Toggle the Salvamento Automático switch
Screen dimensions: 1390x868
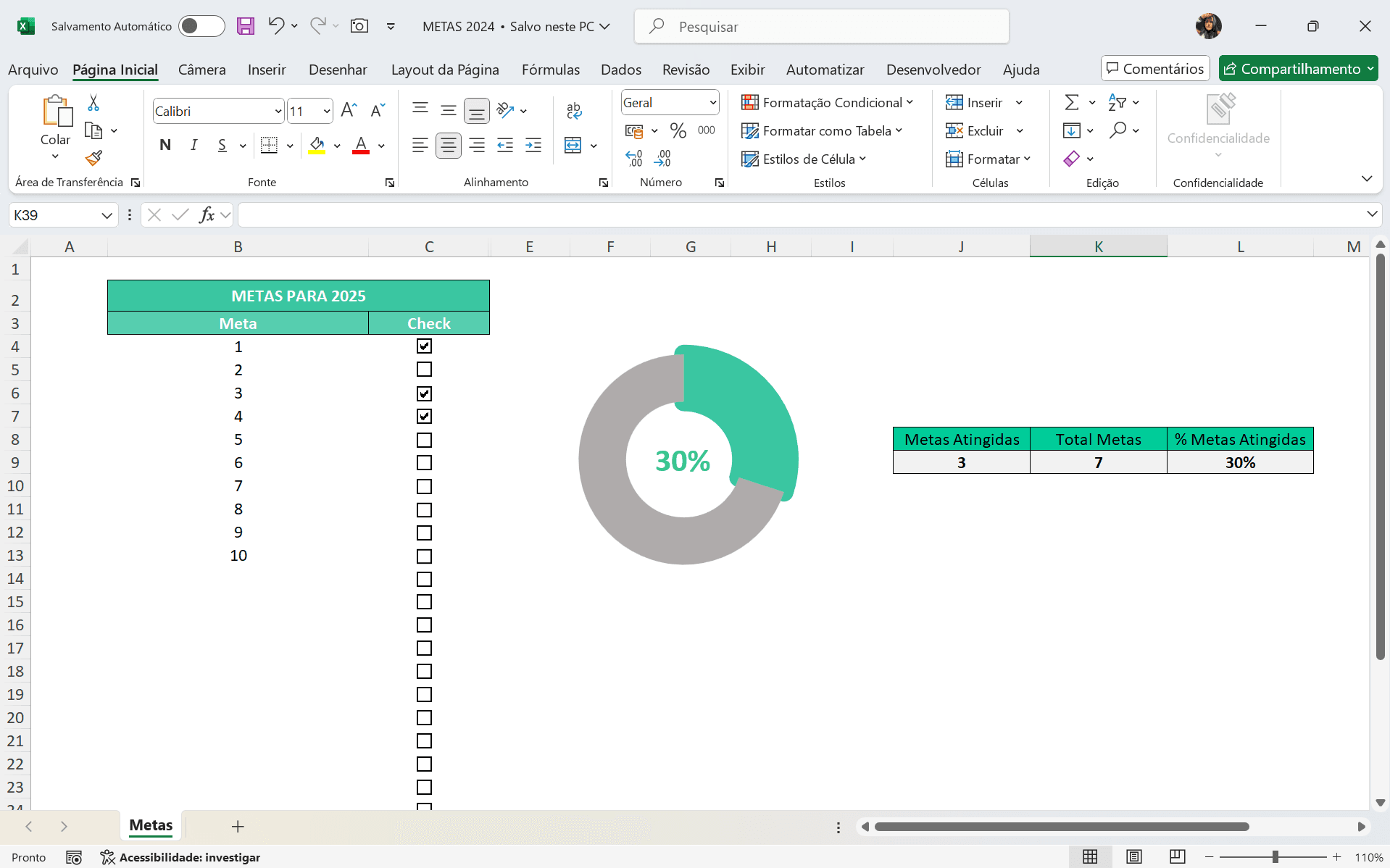click(201, 26)
